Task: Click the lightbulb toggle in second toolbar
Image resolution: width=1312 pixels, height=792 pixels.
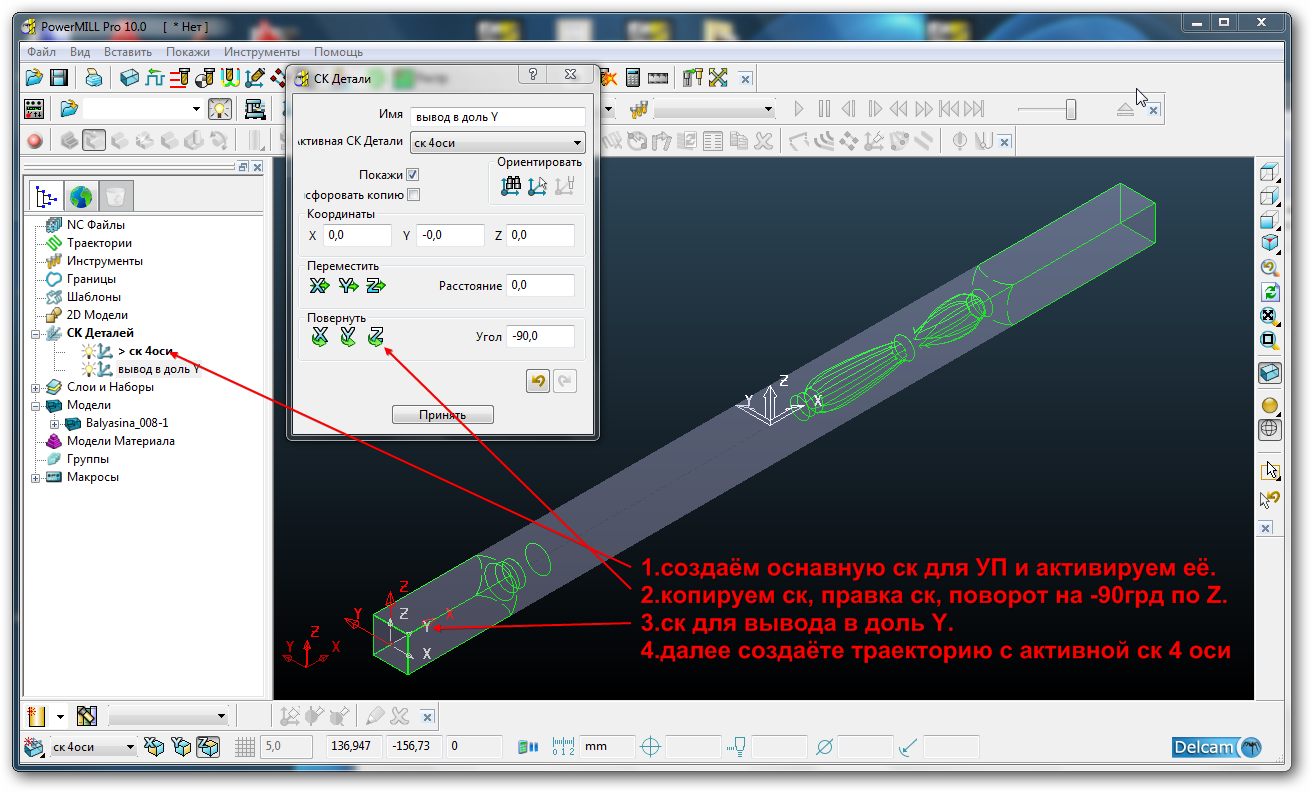Action: [x=220, y=108]
